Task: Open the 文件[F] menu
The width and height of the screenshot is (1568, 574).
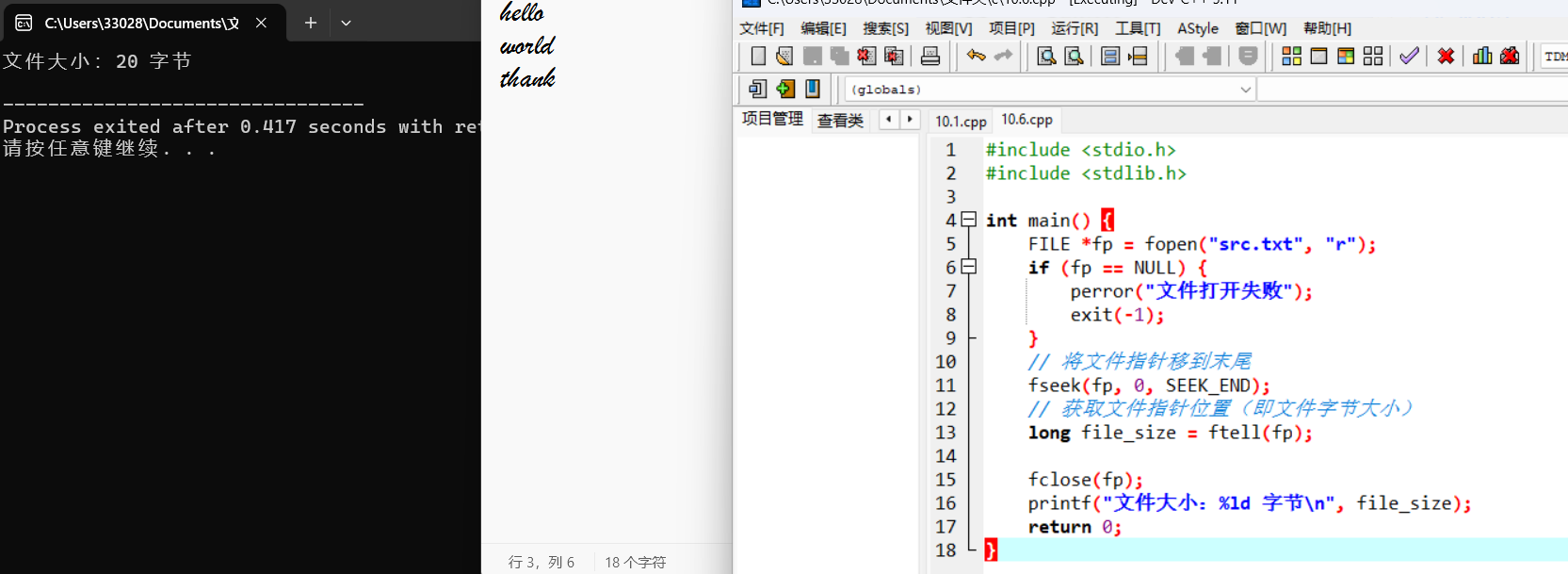Action: pos(762,28)
